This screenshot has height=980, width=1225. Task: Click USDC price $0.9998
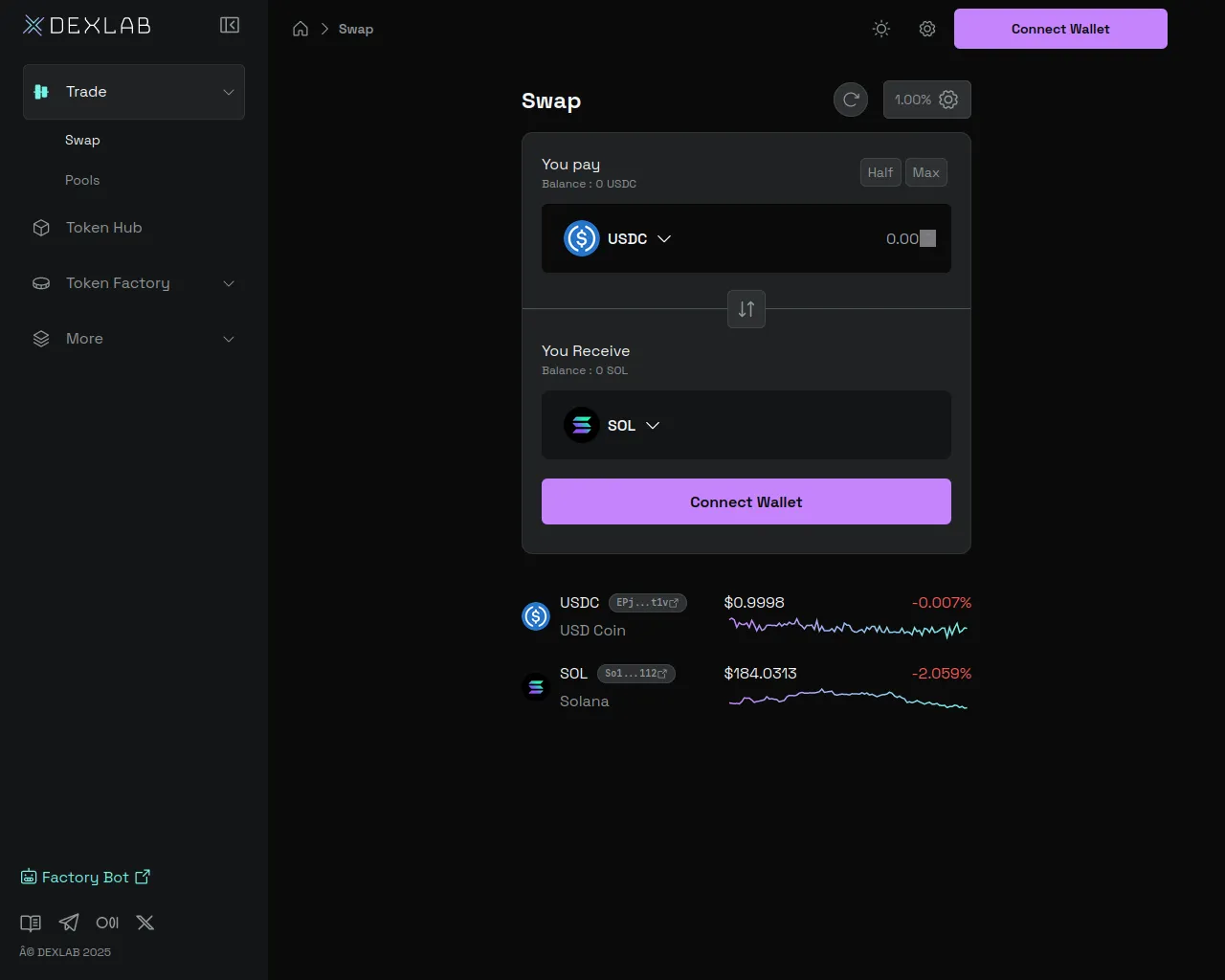pos(754,603)
